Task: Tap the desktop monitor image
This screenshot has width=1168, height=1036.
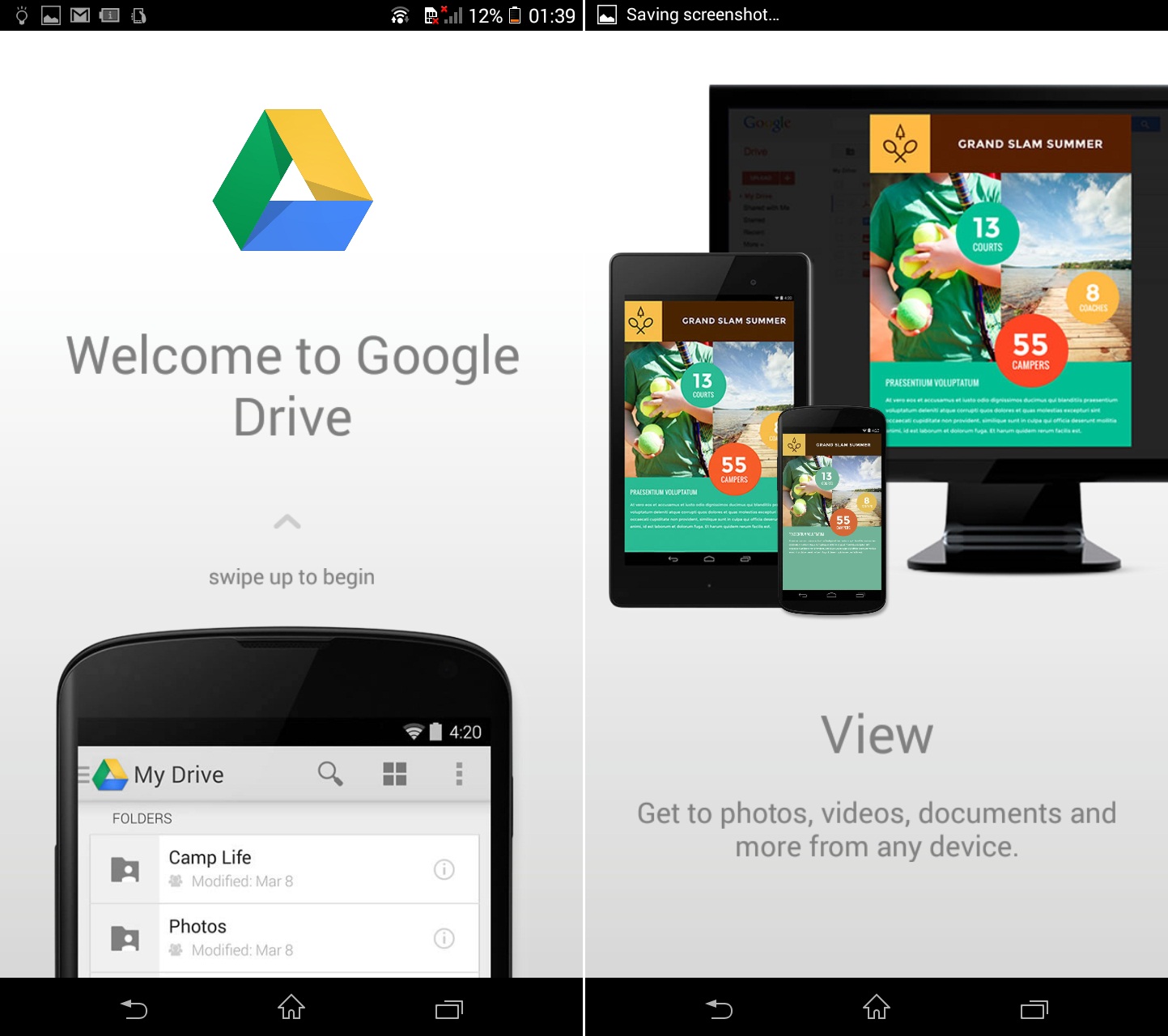Action: (939, 328)
